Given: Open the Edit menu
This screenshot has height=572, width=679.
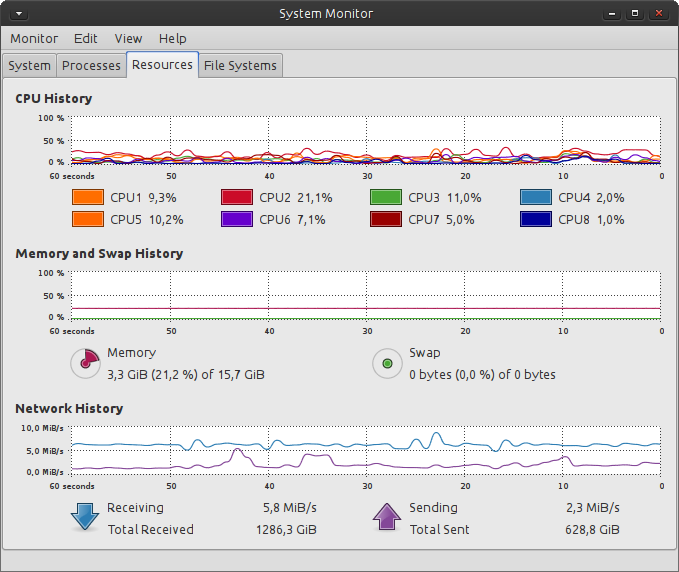Looking at the screenshot, I should 86,38.
